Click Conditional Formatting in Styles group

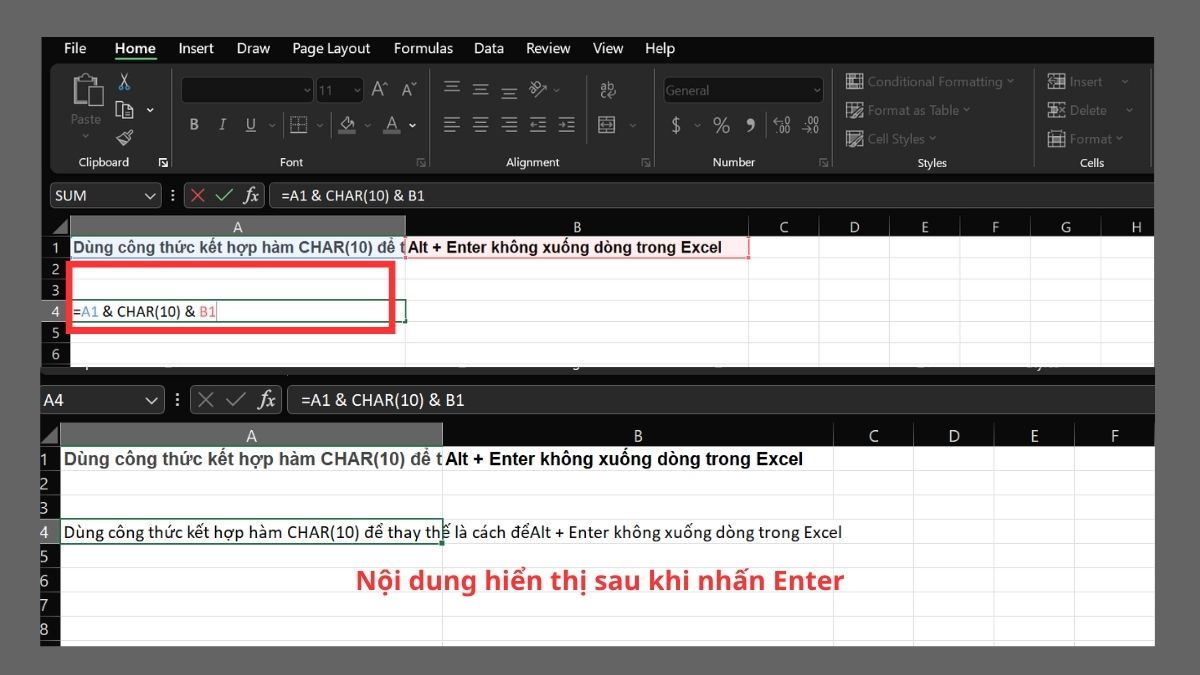pos(930,81)
